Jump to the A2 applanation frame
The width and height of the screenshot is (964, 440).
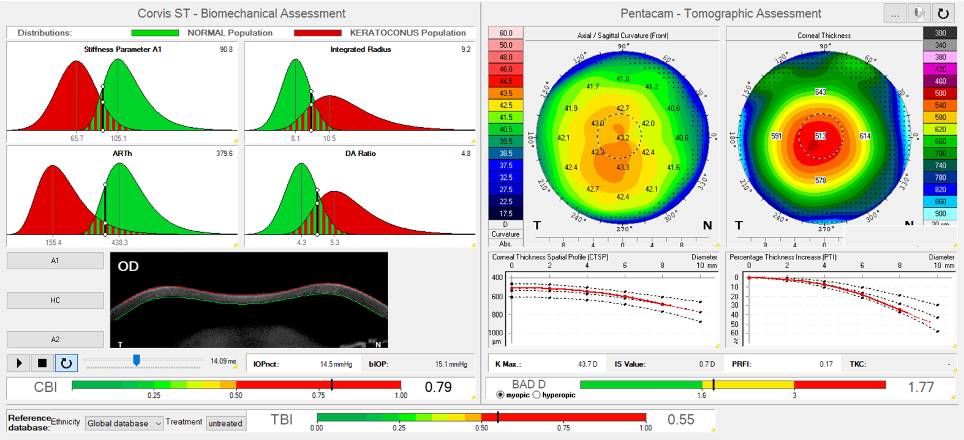[x=55, y=339]
